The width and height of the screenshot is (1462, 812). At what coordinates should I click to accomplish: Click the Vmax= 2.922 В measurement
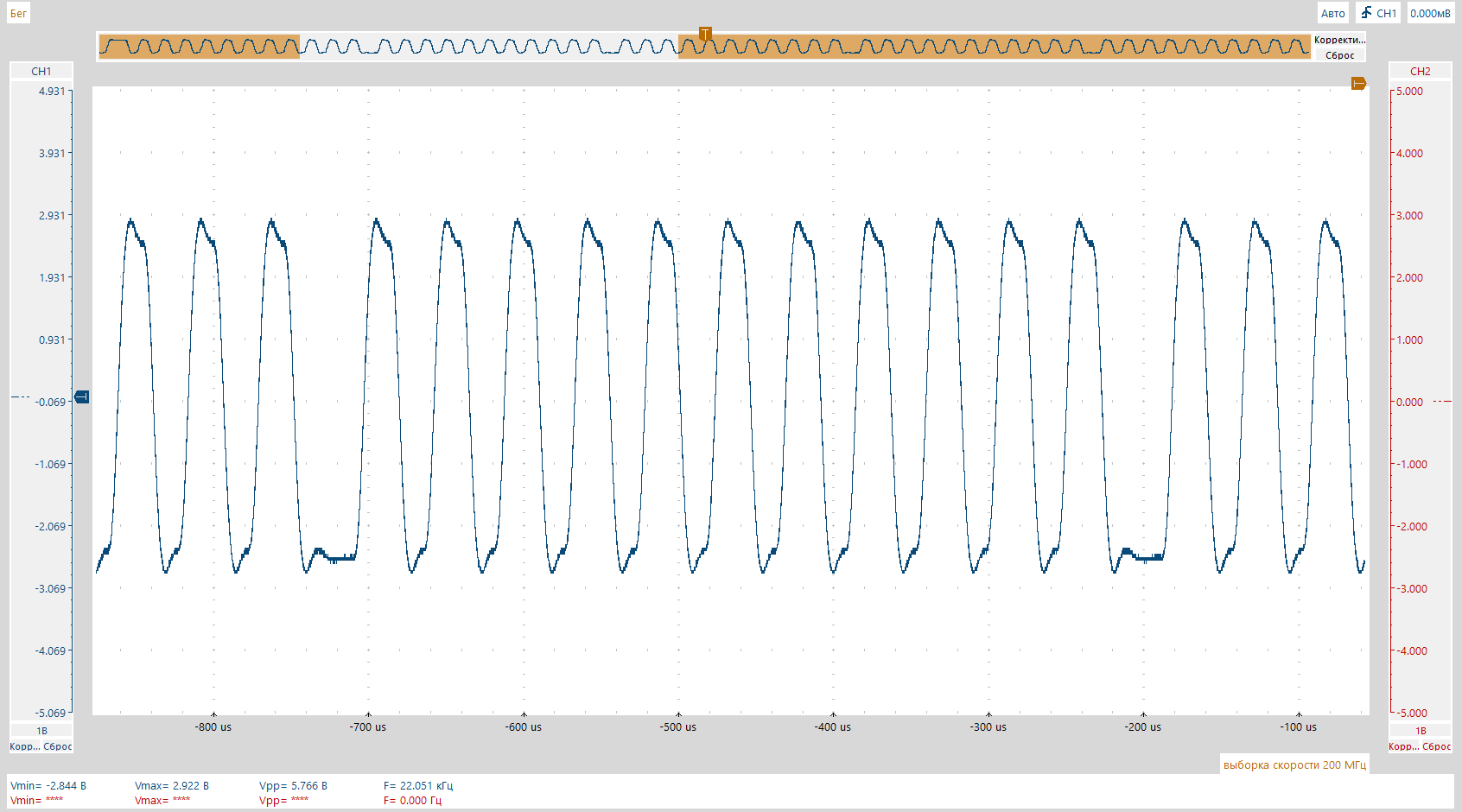coord(172,785)
